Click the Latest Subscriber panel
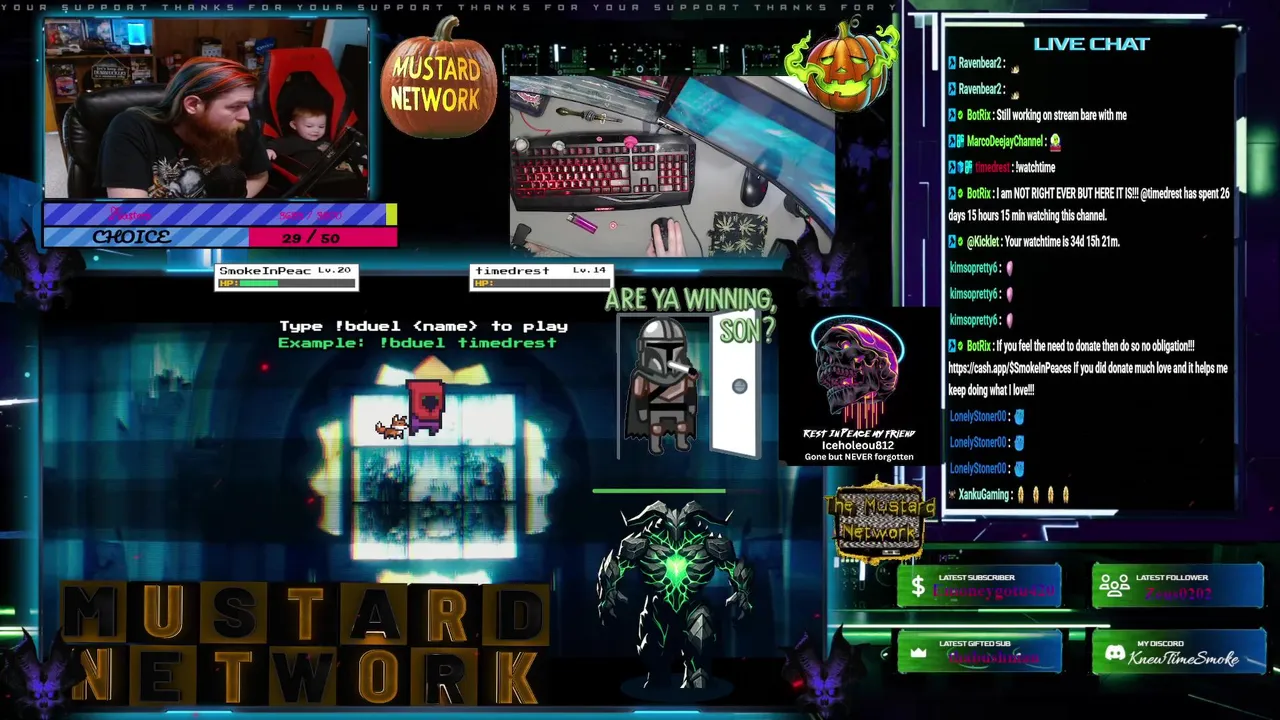 [979, 586]
